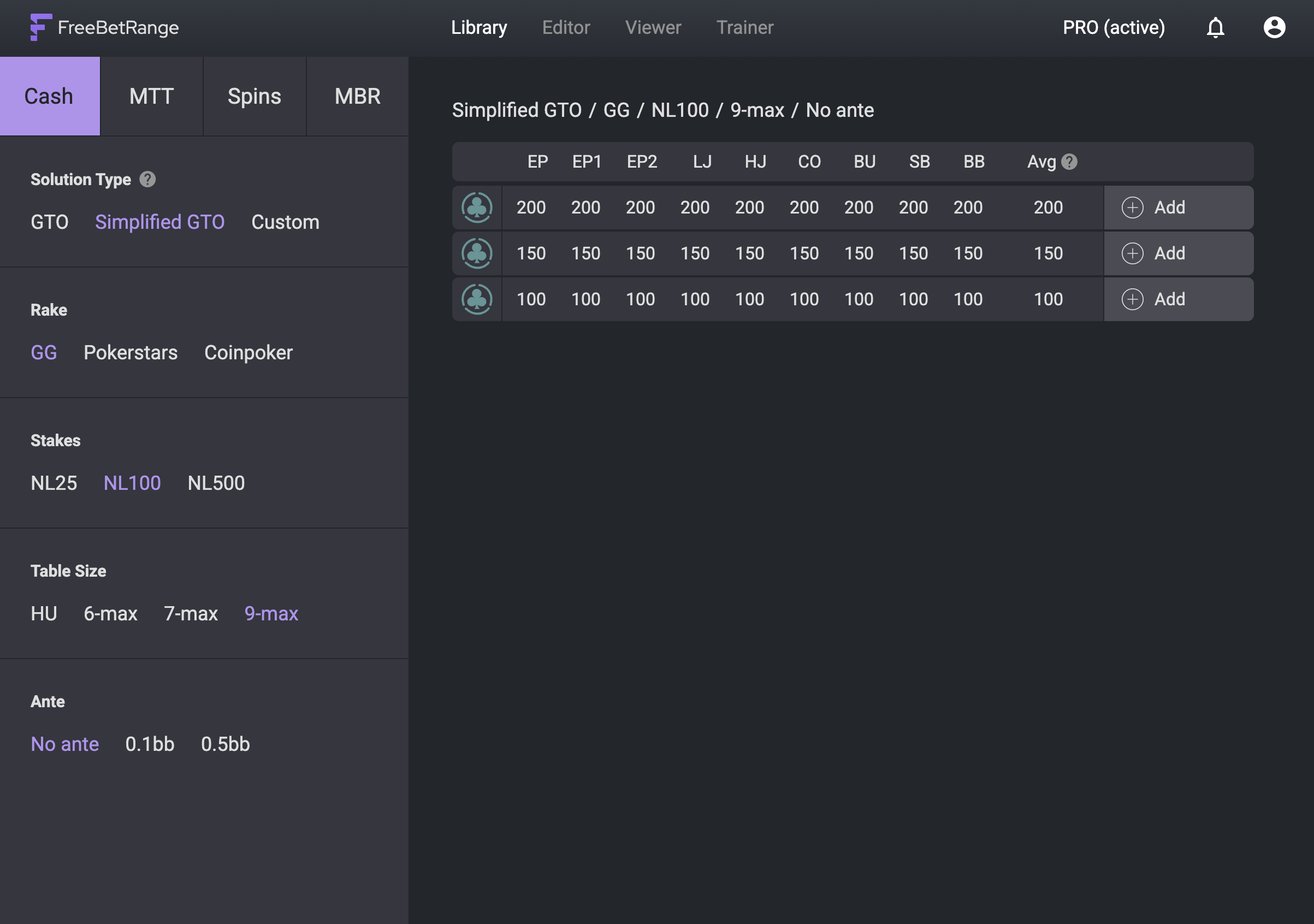The height and width of the screenshot is (924, 1314).
Task: Open the user account profile icon
Action: [x=1274, y=27]
